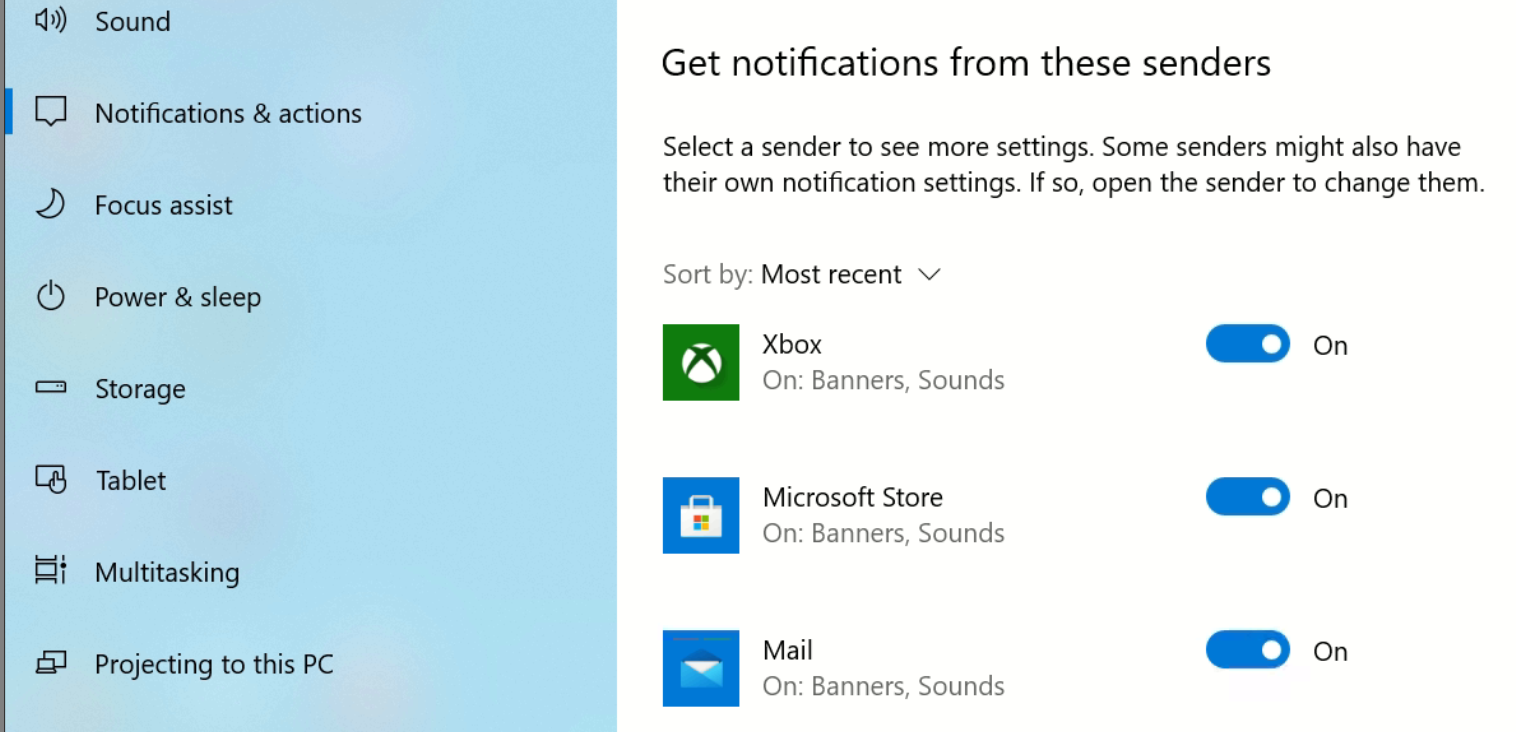1516x732 pixels.
Task: Click the Microsoft Store app icon
Action: (700, 515)
